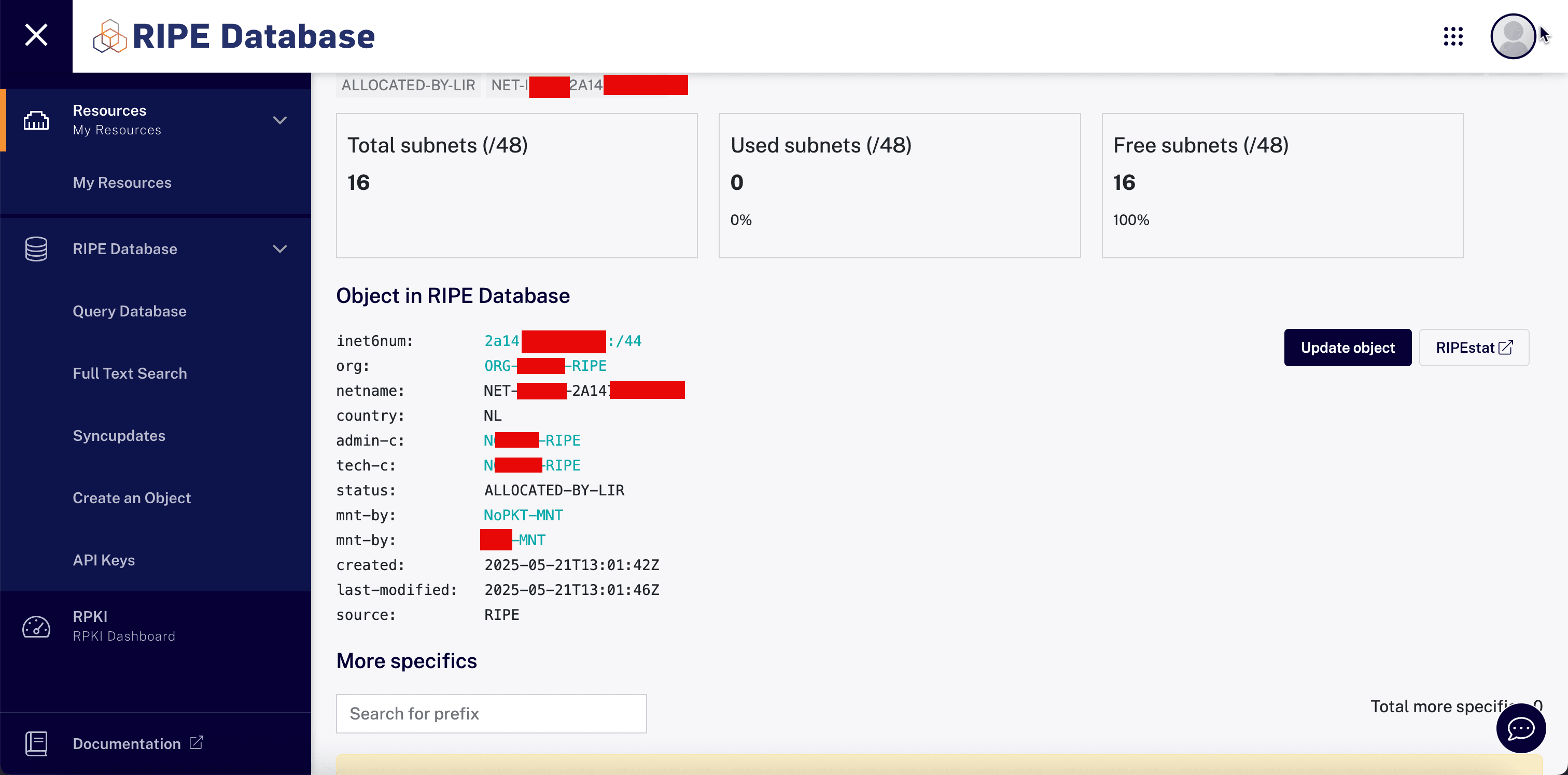This screenshot has width=1568, height=775.
Task: Click the RIPE Database logo icon
Action: tap(109, 36)
